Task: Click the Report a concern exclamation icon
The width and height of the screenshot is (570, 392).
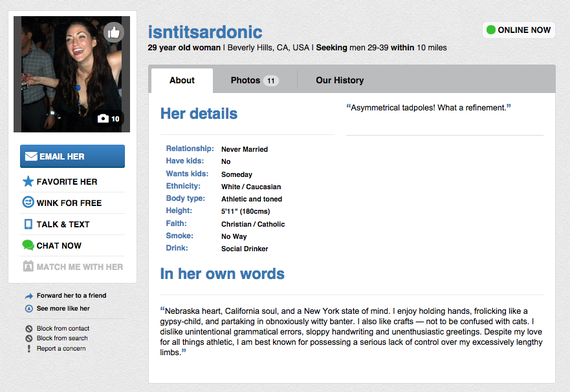Action: pyautogui.click(x=29, y=348)
